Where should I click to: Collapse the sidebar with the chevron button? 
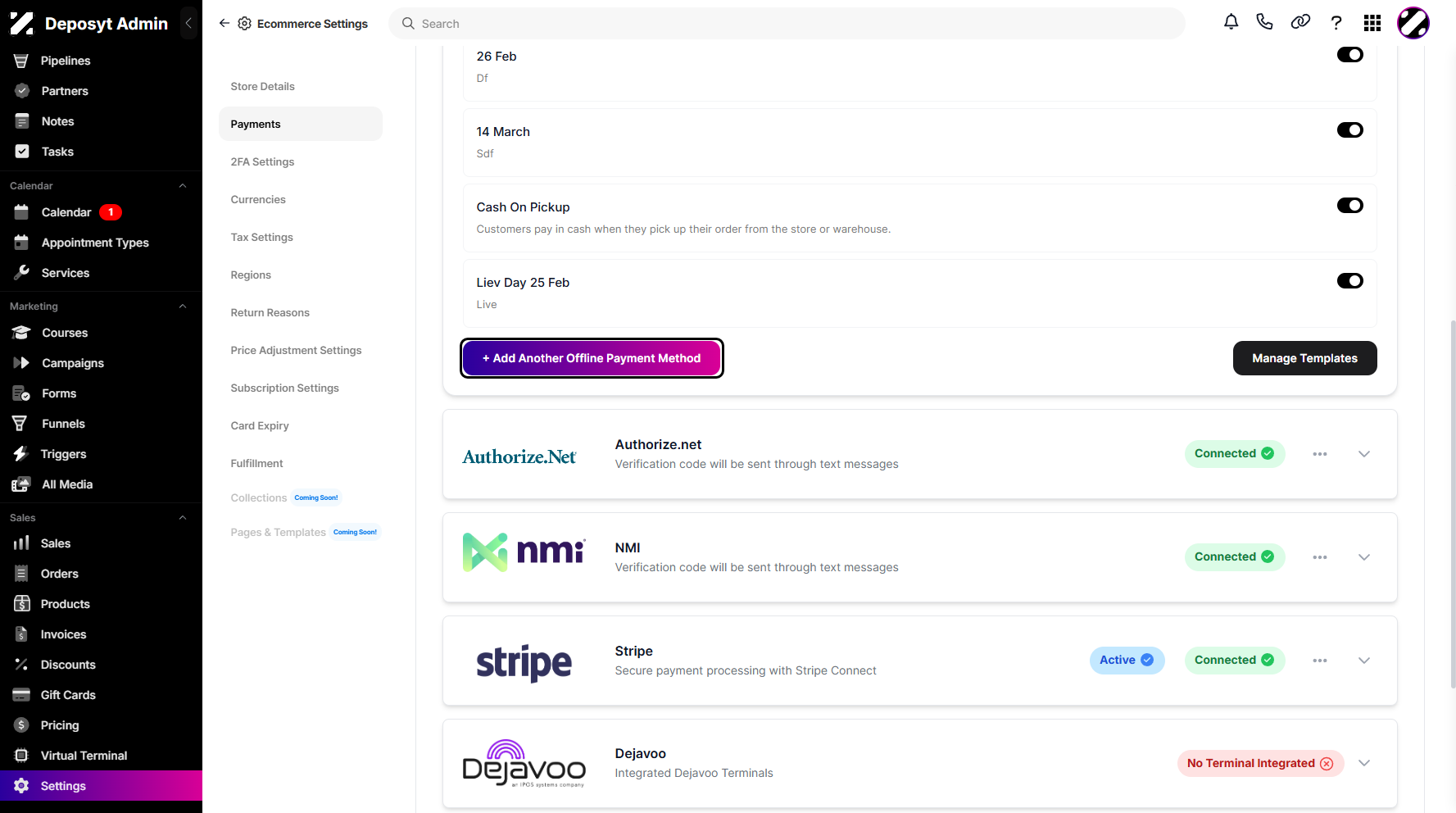(x=188, y=23)
